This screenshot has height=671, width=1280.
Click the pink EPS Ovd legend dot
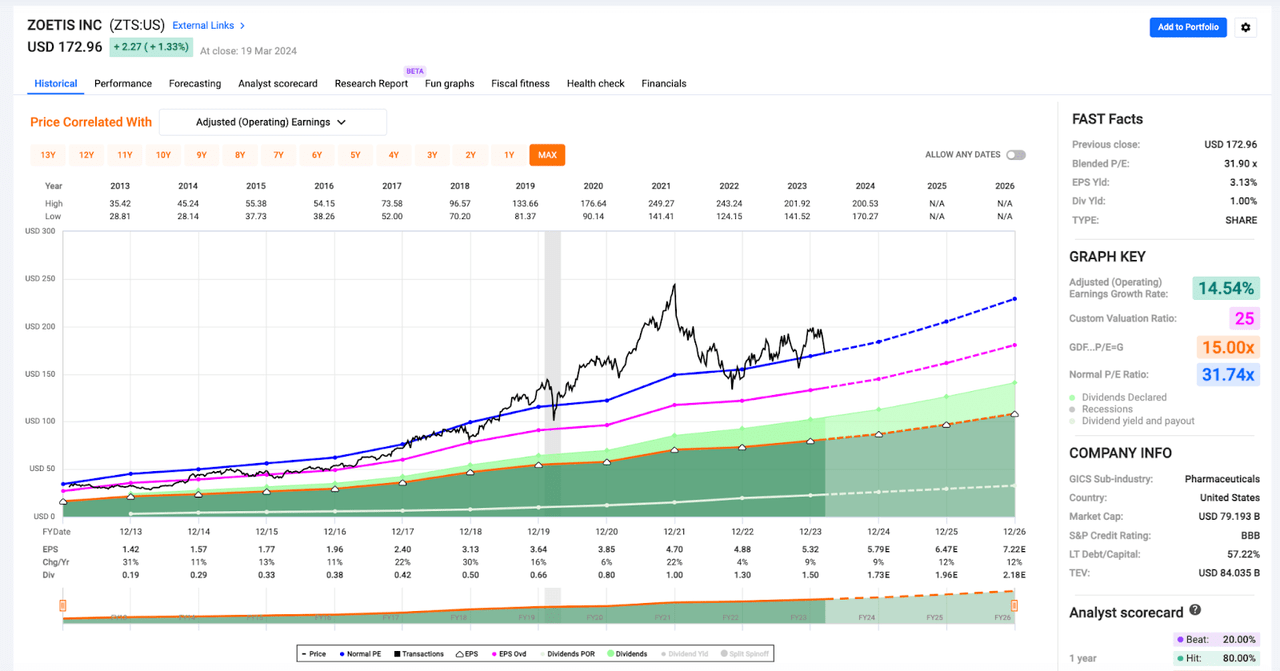[x=495, y=653]
